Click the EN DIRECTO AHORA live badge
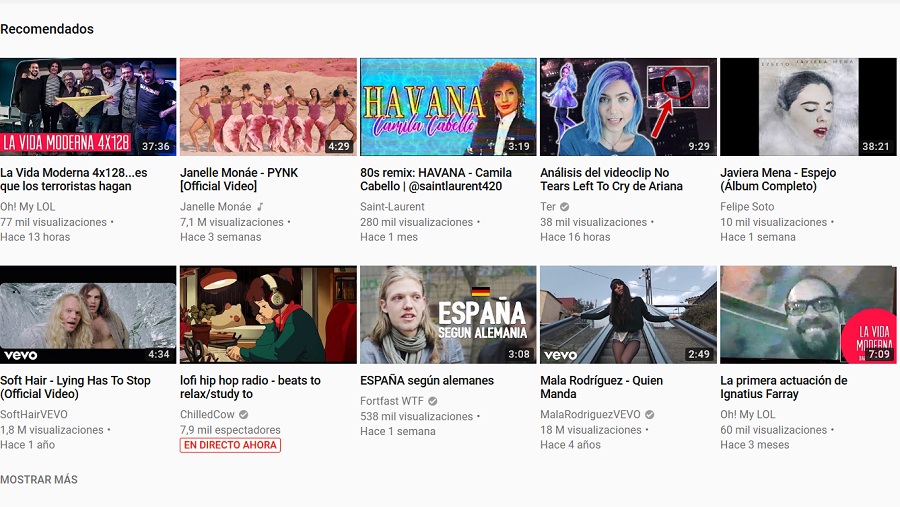Viewport: 900px width, 507px height. [x=230, y=445]
